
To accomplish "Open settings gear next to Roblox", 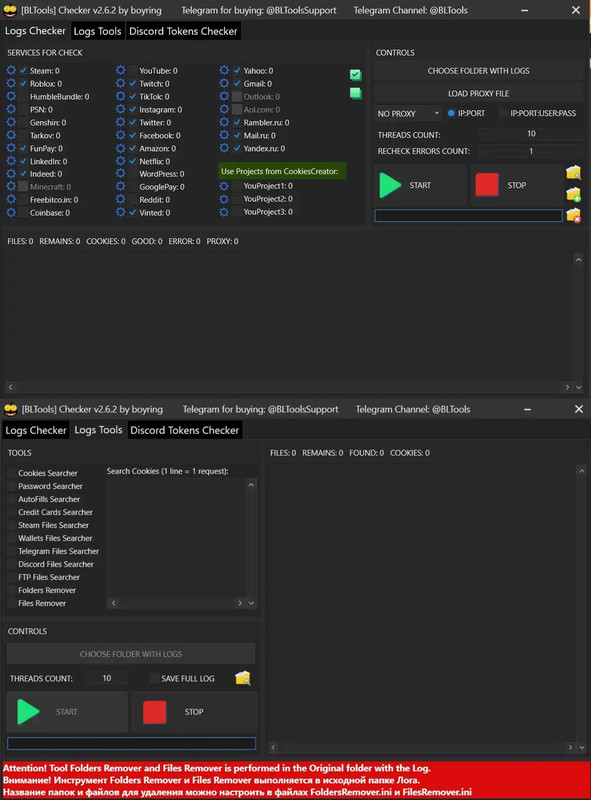I will 11,83.
